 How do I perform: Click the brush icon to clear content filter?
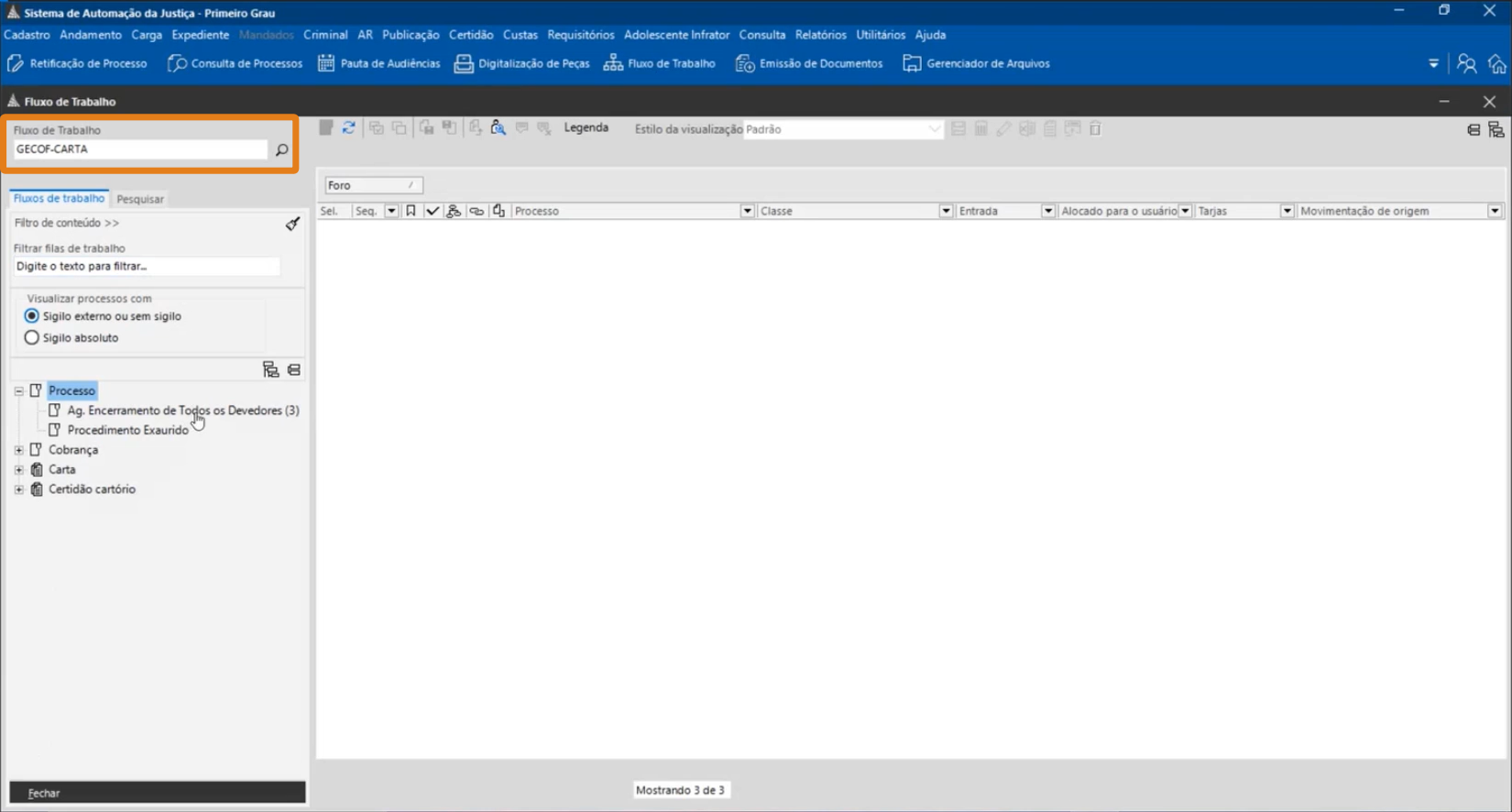point(292,224)
